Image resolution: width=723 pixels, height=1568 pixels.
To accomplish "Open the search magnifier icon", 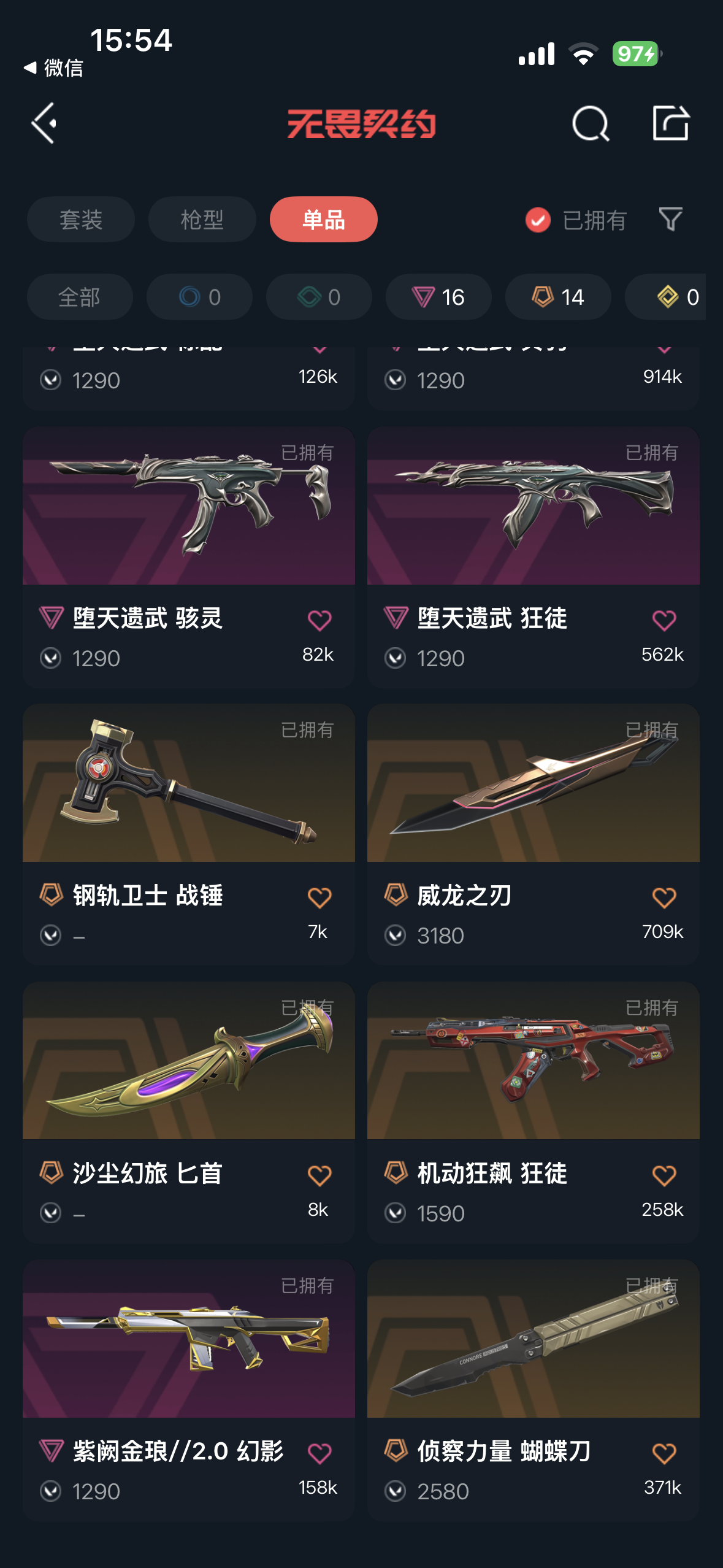I will [591, 123].
